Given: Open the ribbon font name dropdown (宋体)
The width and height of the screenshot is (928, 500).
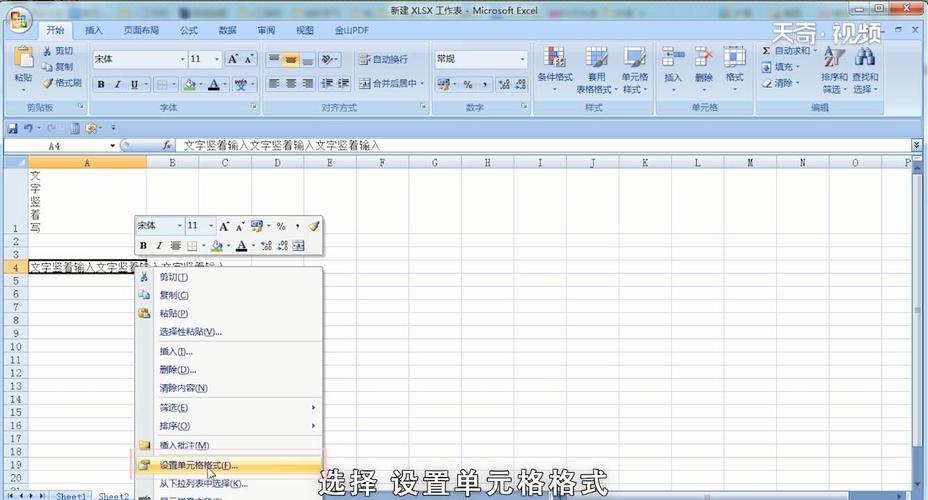Looking at the screenshot, I should tap(182, 59).
